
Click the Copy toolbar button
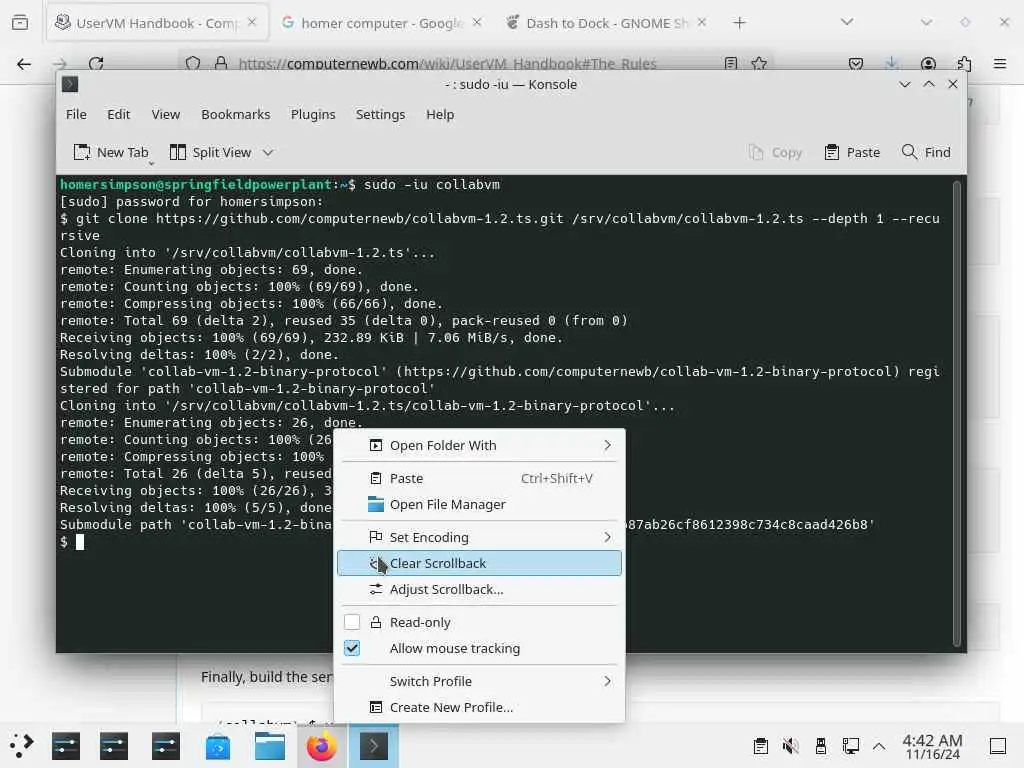[x=775, y=152]
